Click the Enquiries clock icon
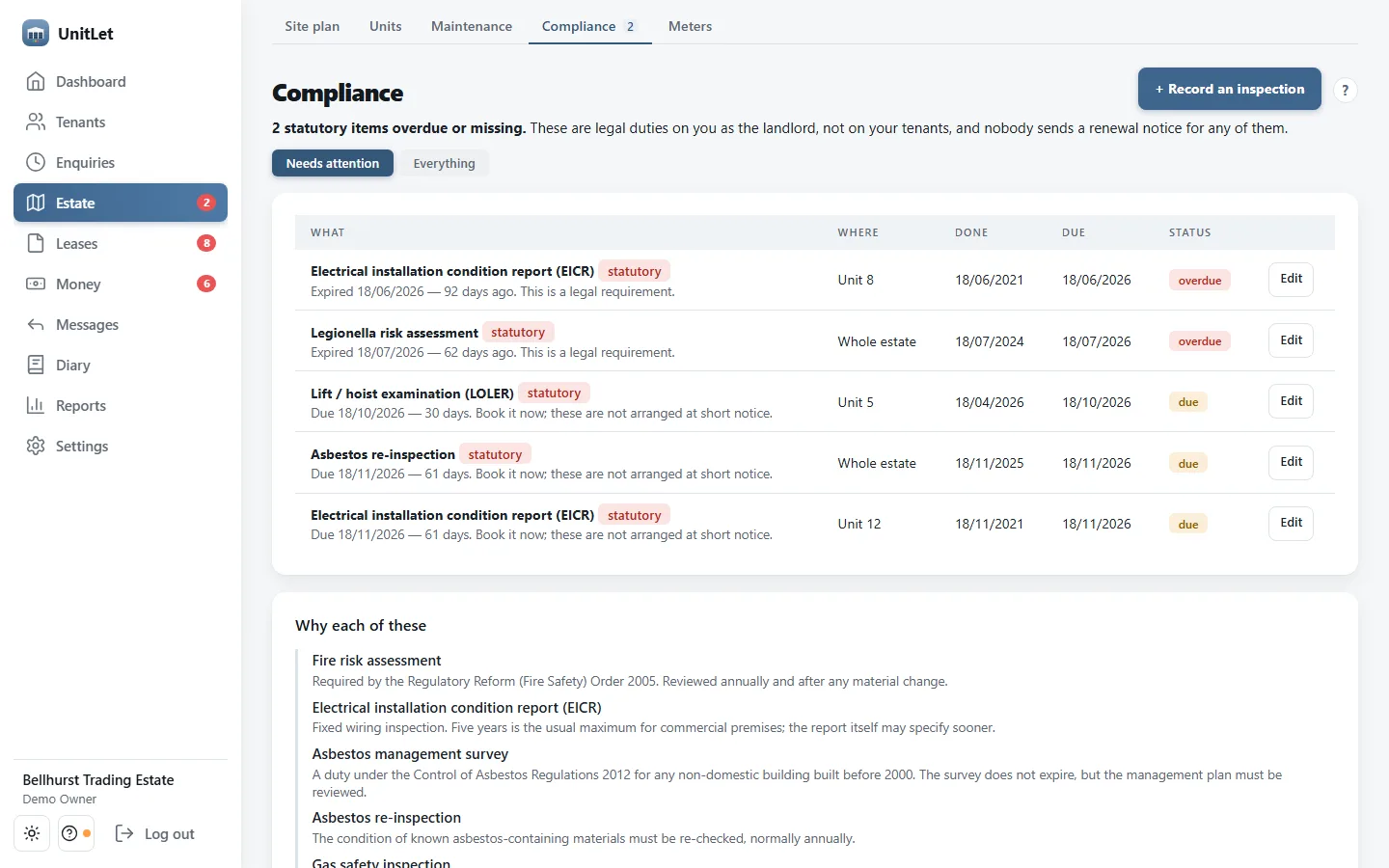The image size is (1389, 868). [36, 163]
